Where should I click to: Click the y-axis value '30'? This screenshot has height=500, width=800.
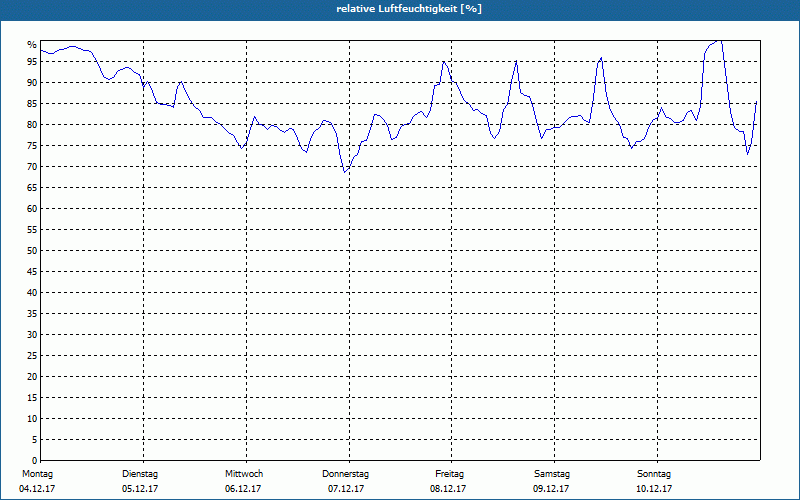(x=32, y=335)
